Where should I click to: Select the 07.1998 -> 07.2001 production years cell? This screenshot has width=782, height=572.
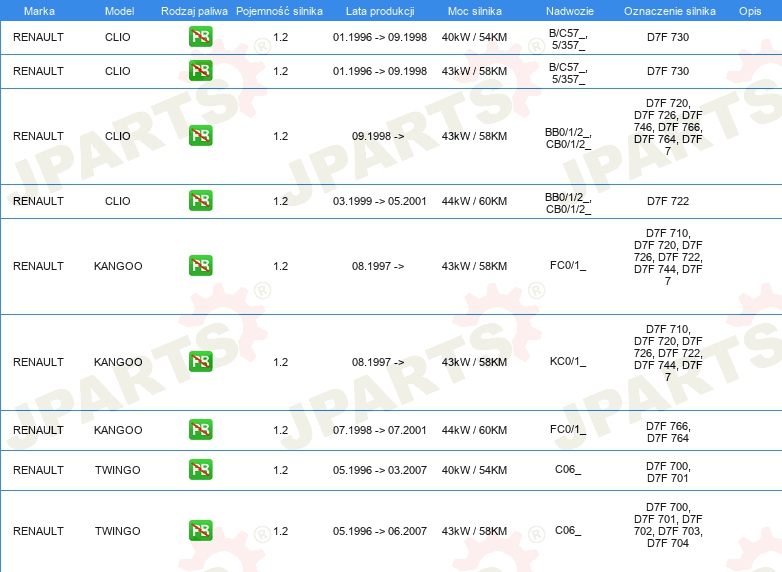tap(380, 430)
